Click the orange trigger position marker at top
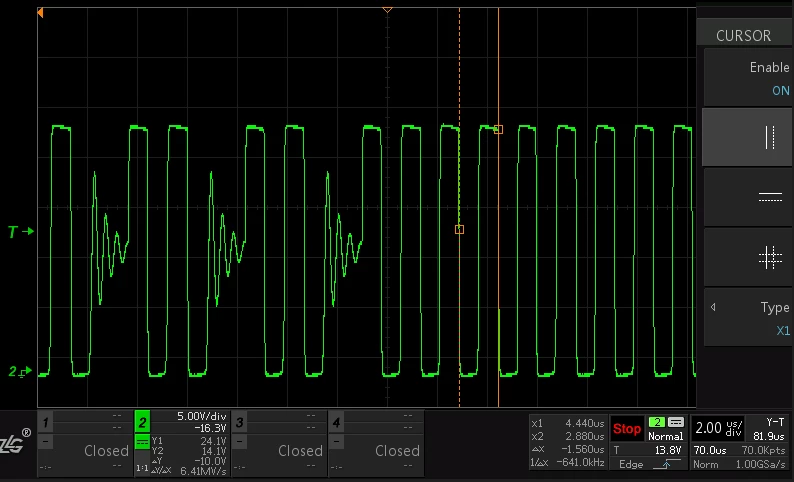This screenshot has height=482, width=794. tap(387, 10)
